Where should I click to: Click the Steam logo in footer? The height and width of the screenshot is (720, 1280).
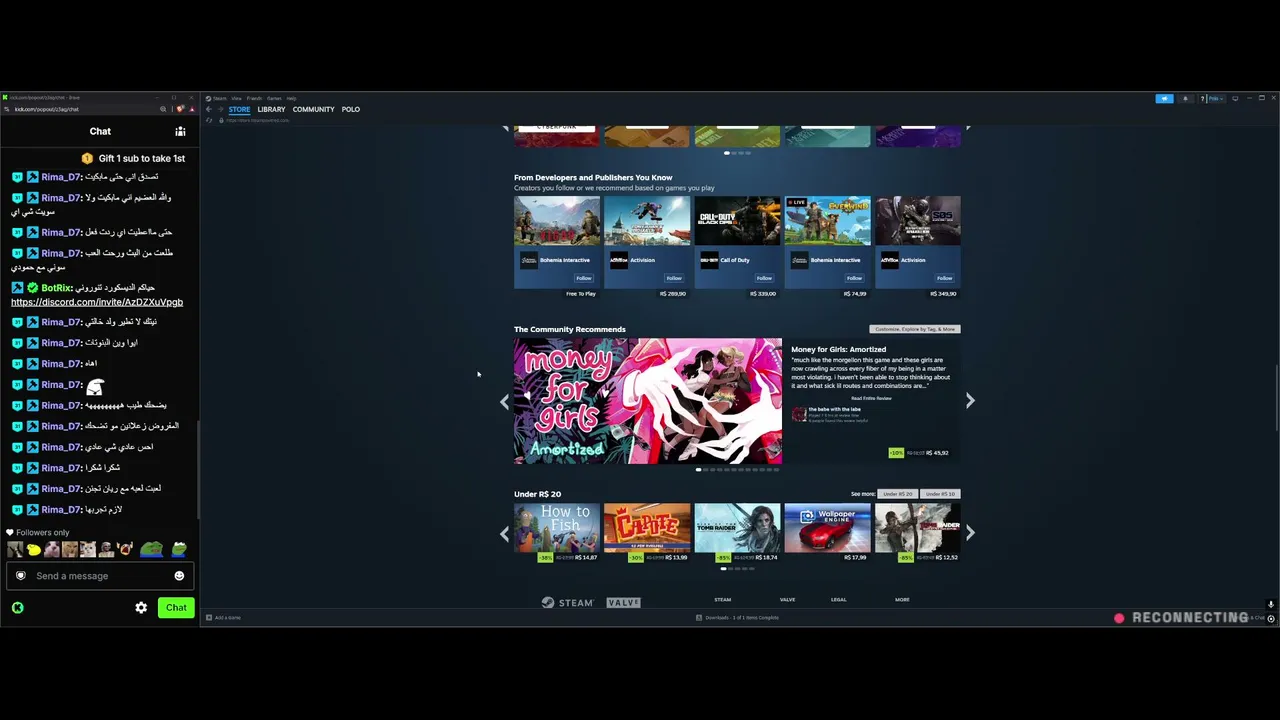[x=567, y=603]
